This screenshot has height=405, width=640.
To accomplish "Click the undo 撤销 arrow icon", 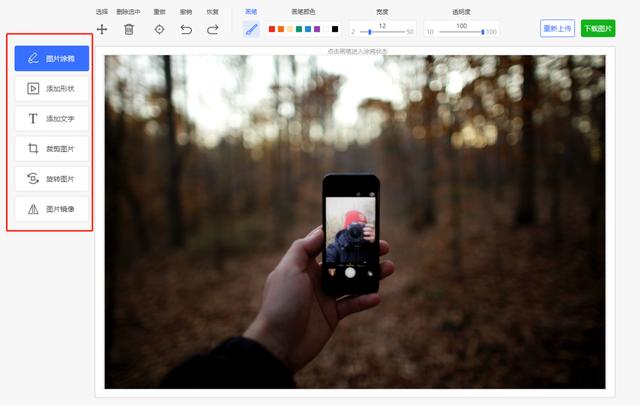I will pyautogui.click(x=186, y=29).
